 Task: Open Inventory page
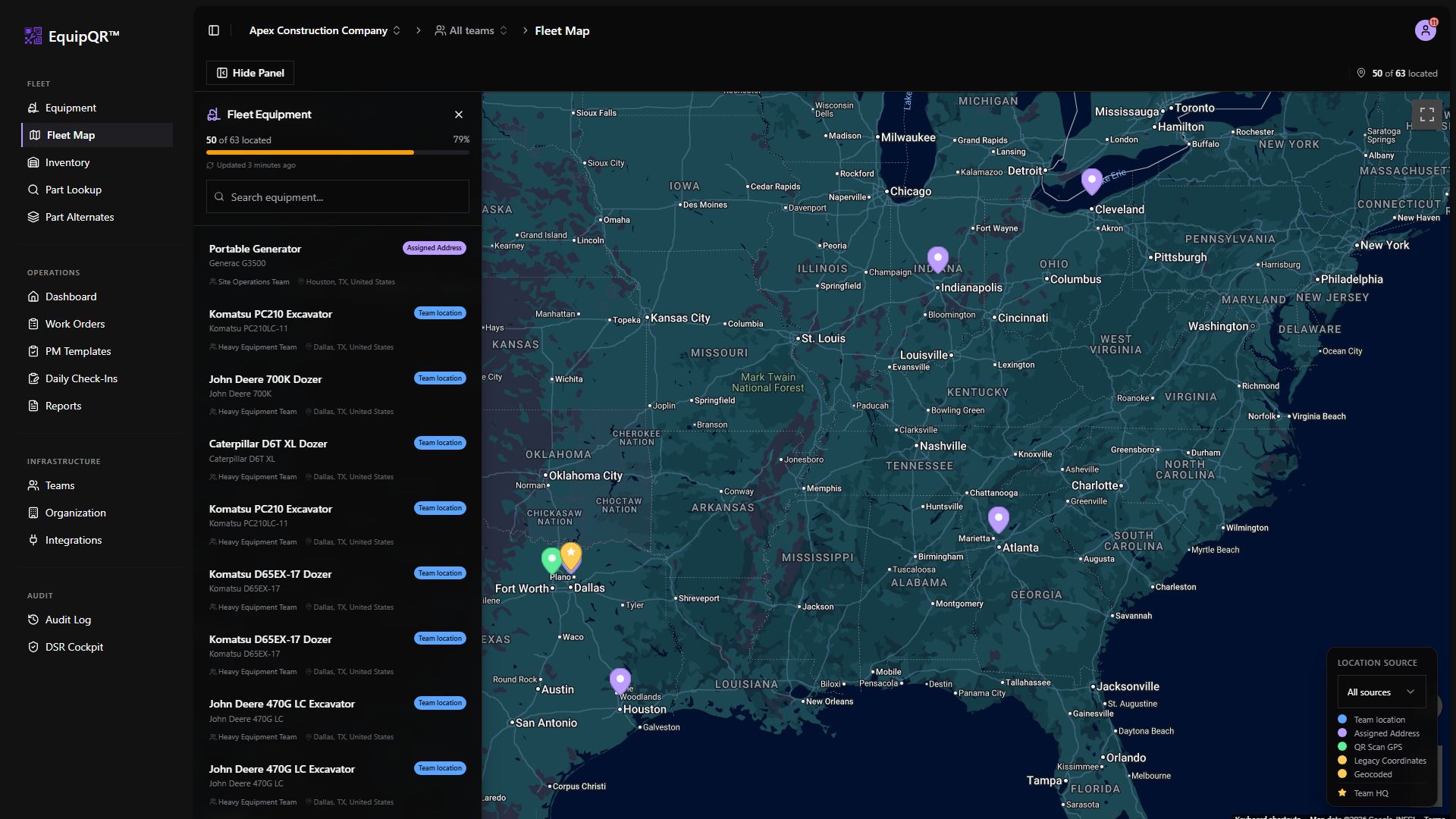97,162
